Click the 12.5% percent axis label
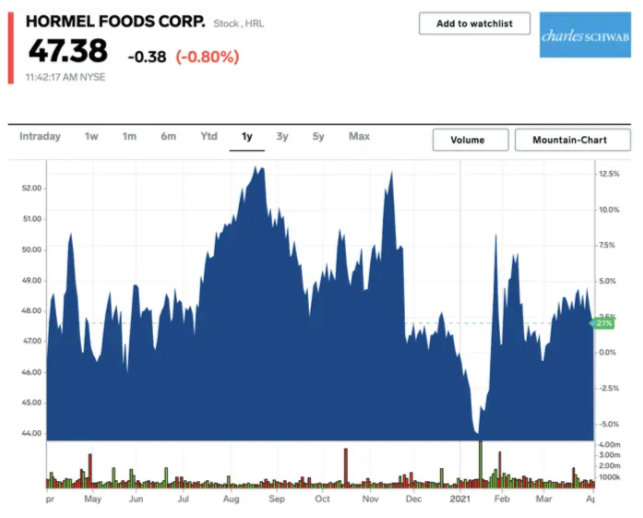Screen dimensions: 643x518 click(x=609, y=174)
